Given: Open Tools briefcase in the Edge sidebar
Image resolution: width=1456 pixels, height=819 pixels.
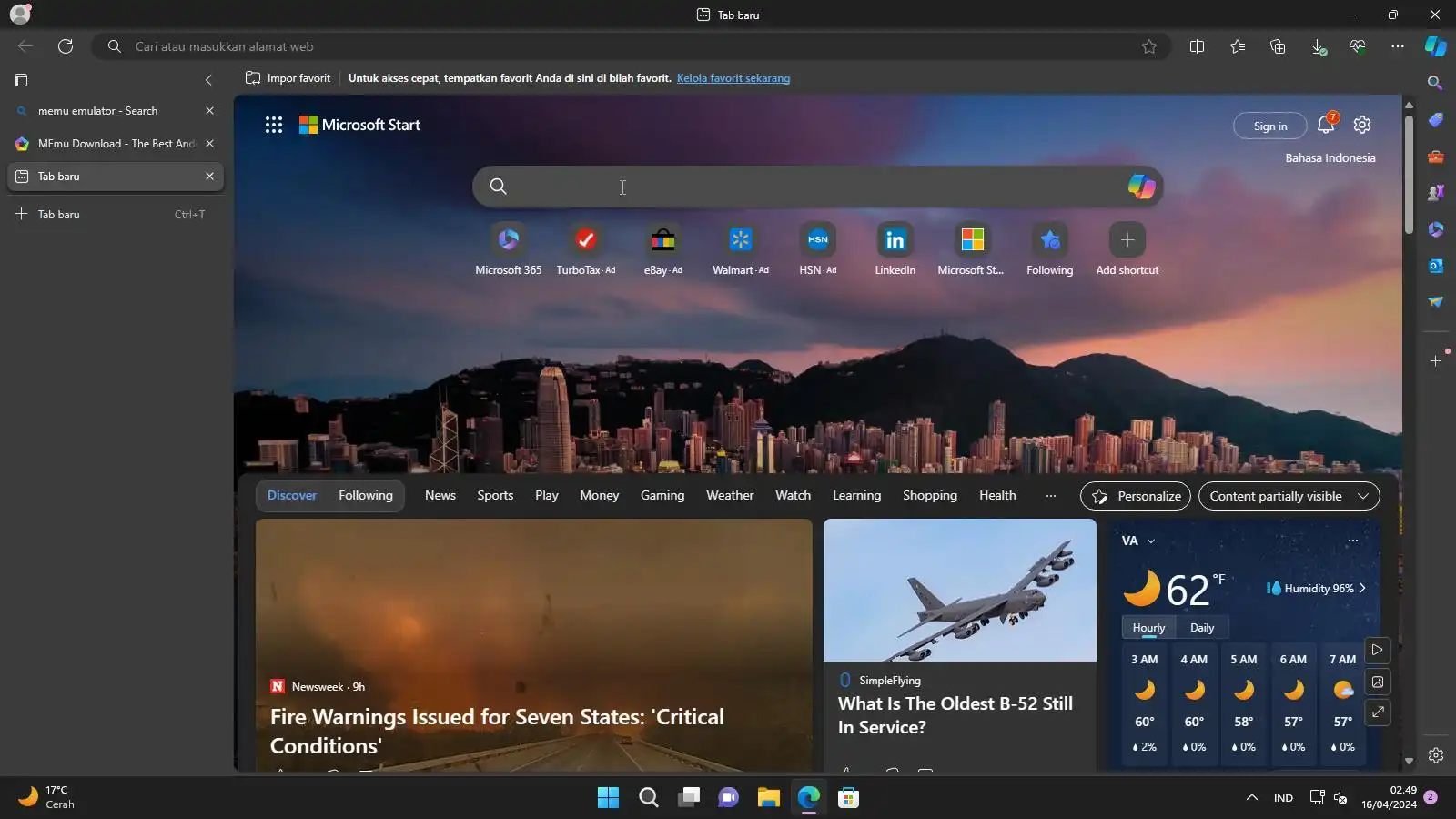Looking at the screenshot, I should (x=1436, y=157).
